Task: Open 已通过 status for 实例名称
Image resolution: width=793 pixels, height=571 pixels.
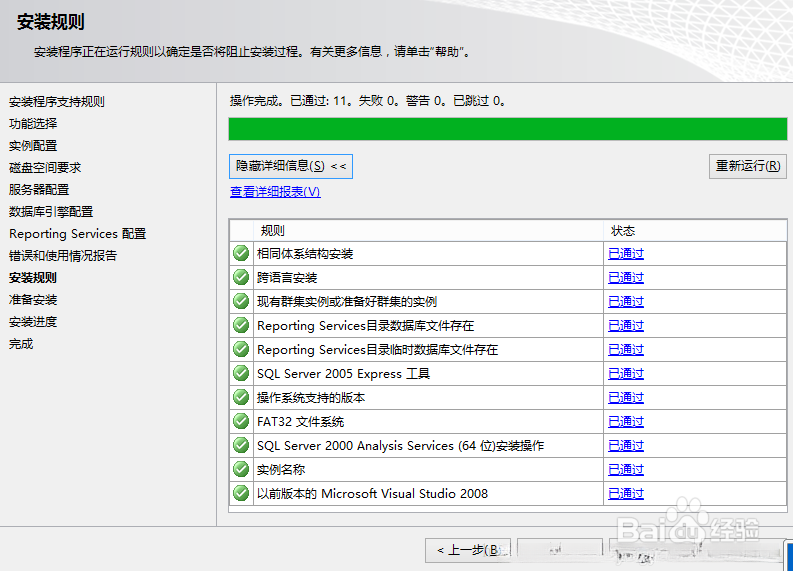Action: click(x=626, y=469)
